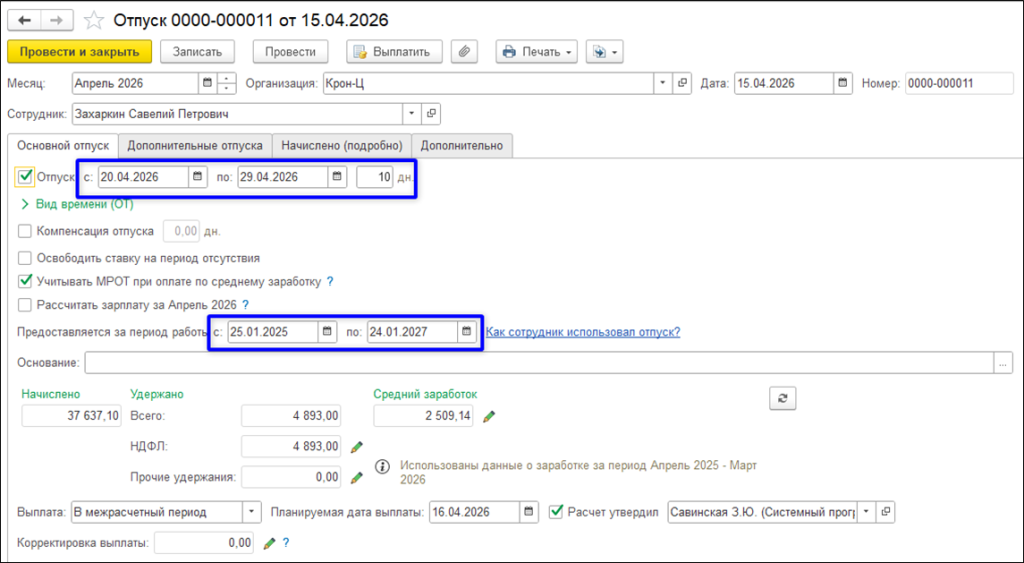Enable Компенсация отпуска checkbox
The height and width of the screenshot is (563, 1024).
[x=25, y=231]
